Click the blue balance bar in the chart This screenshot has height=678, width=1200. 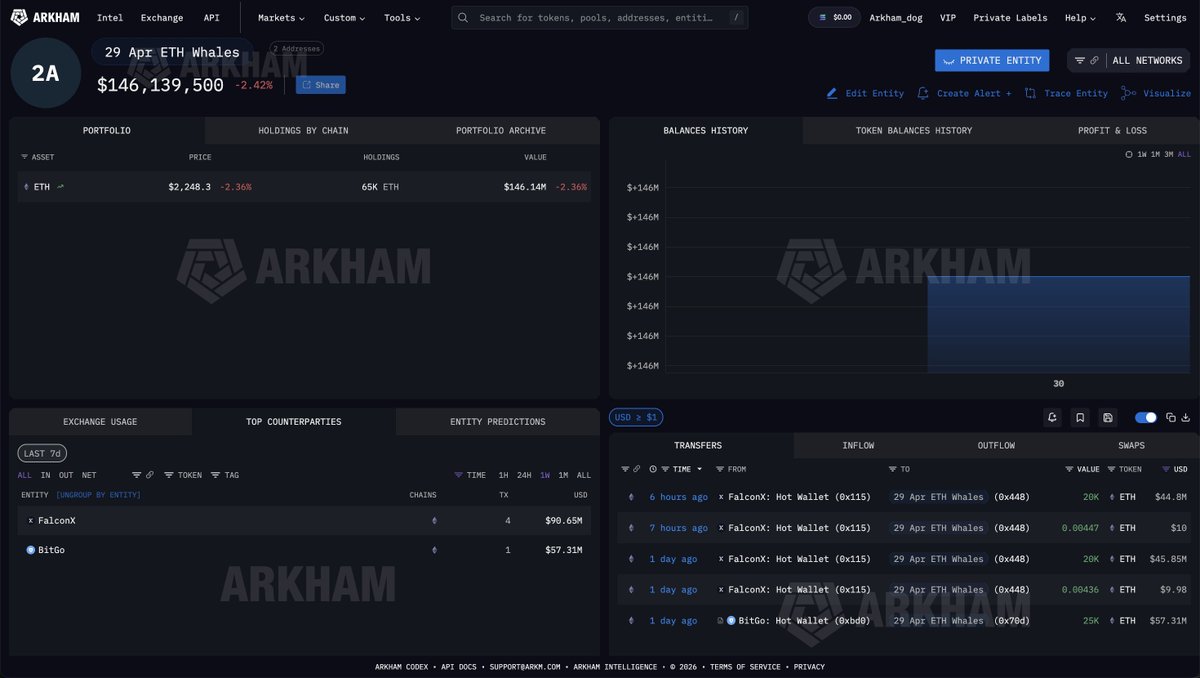point(1059,323)
